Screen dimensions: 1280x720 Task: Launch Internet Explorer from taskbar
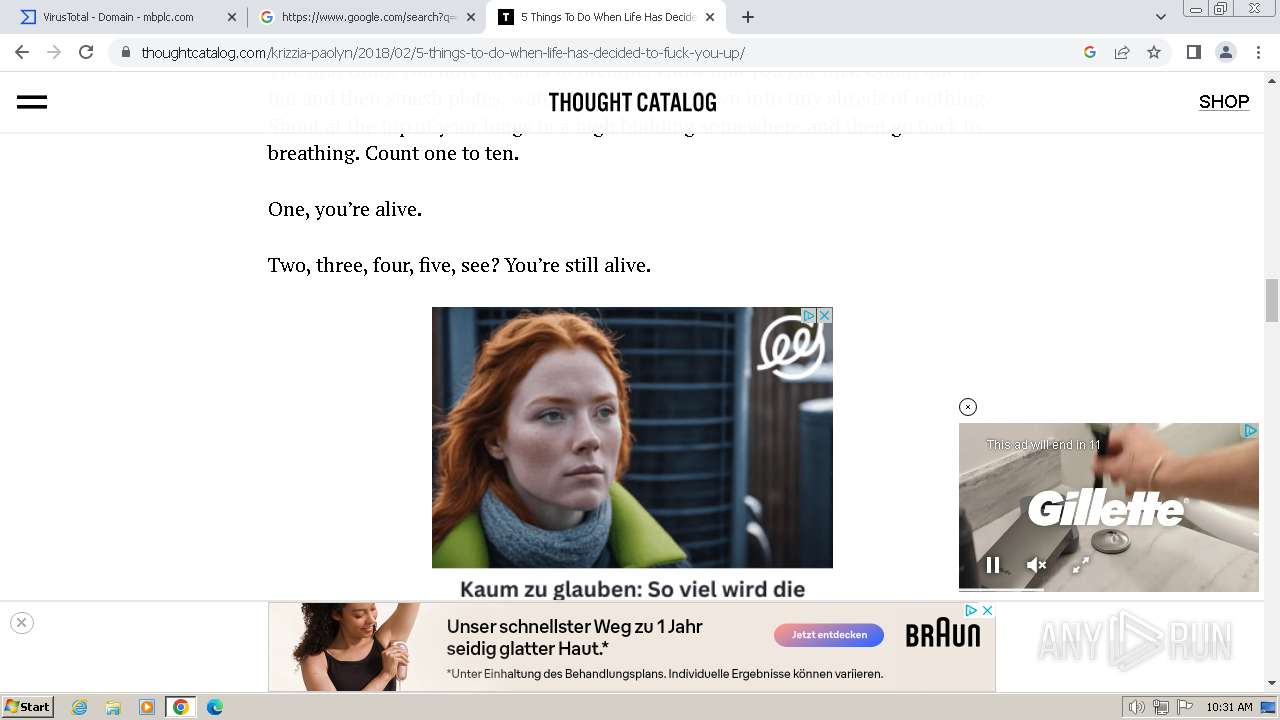pos(80,707)
